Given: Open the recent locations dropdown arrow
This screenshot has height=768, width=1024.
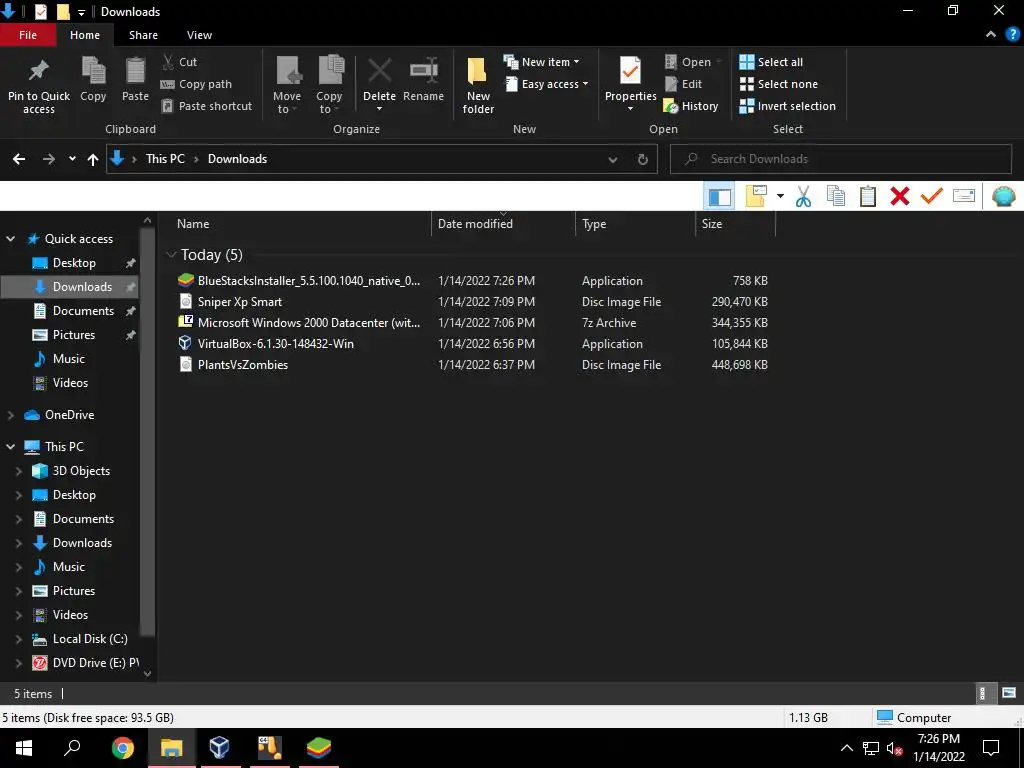Looking at the screenshot, I should [x=72, y=159].
